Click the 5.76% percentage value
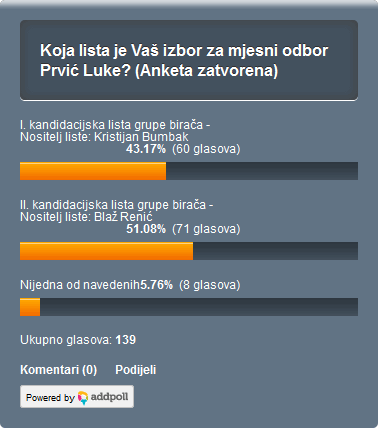Viewport: 378px width, 428px height. (x=156, y=285)
